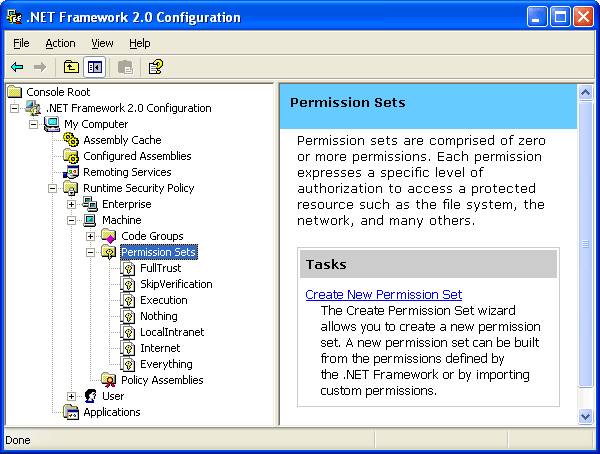Select the Remoting Services icon
Screen dimensions: 600x454
pos(71,172)
